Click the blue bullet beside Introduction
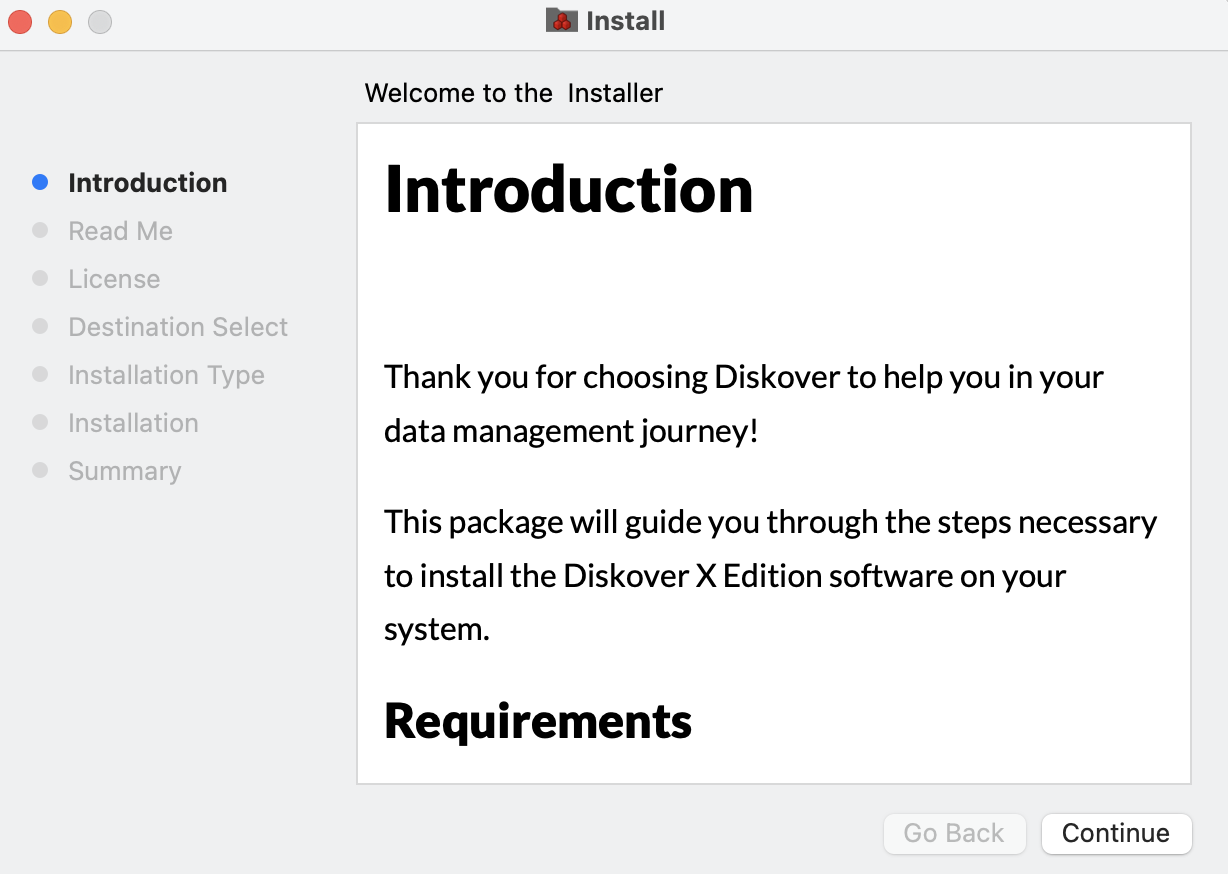1228x874 pixels. point(40,182)
